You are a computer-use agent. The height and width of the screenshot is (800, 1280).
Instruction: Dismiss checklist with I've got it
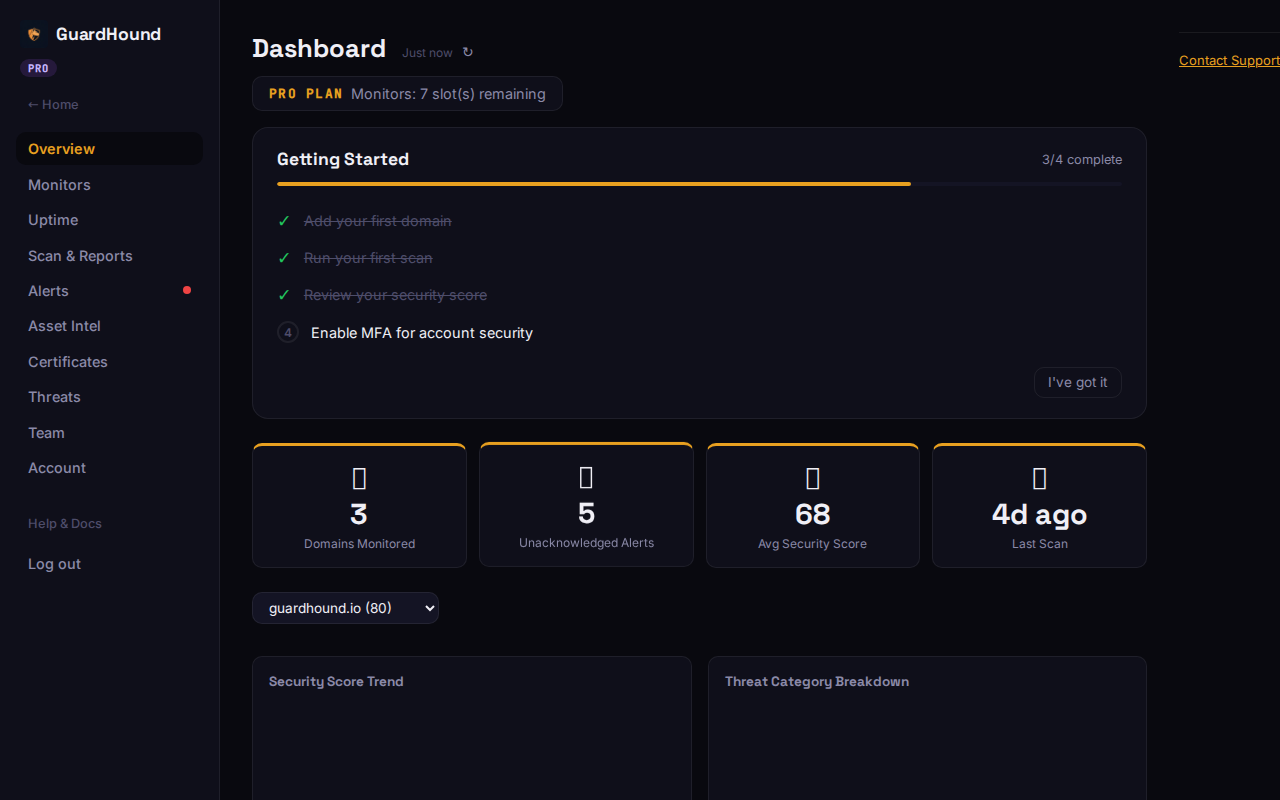(x=1078, y=382)
